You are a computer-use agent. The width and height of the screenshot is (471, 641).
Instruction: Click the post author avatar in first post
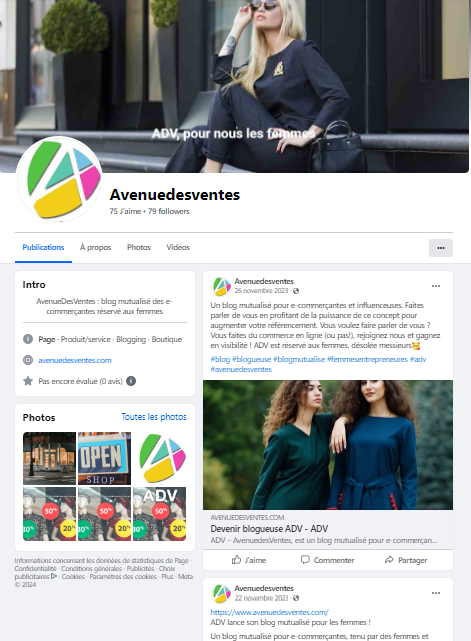click(x=221, y=286)
